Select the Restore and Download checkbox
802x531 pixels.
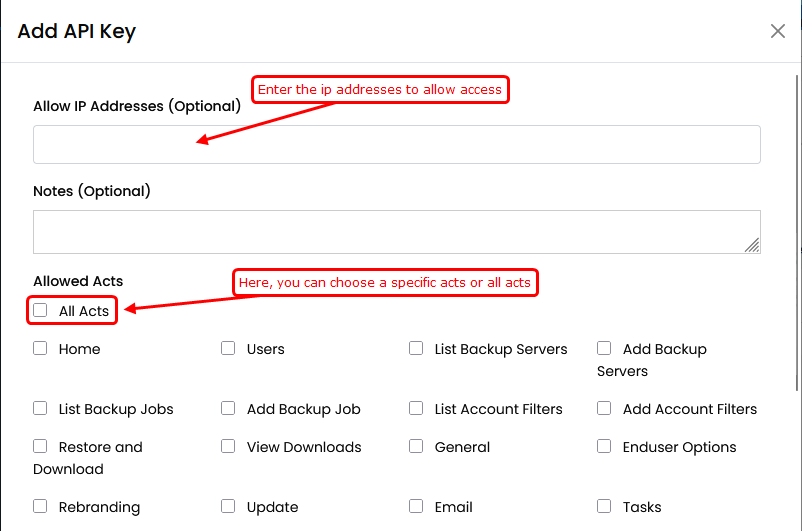tap(40, 446)
